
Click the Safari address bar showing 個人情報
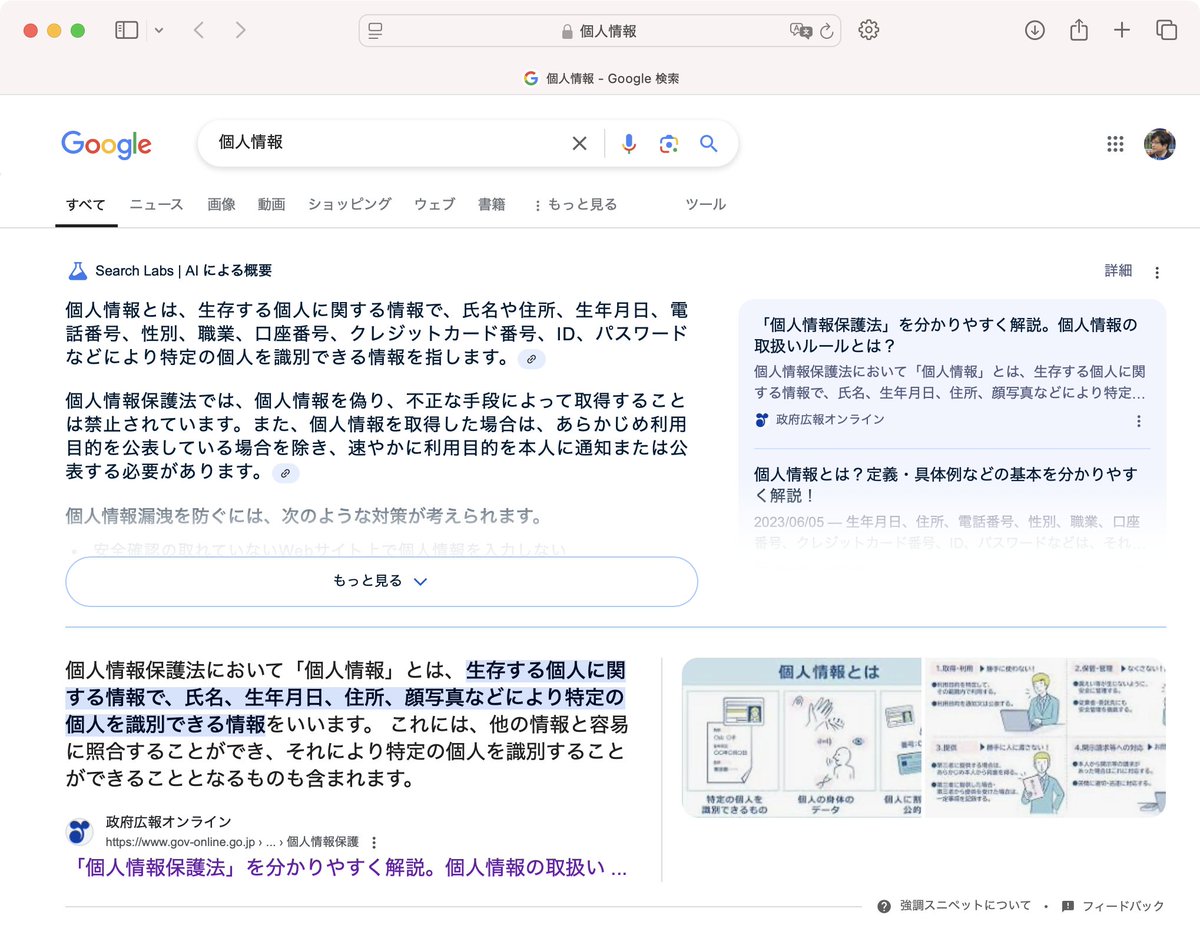click(x=600, y=31)
